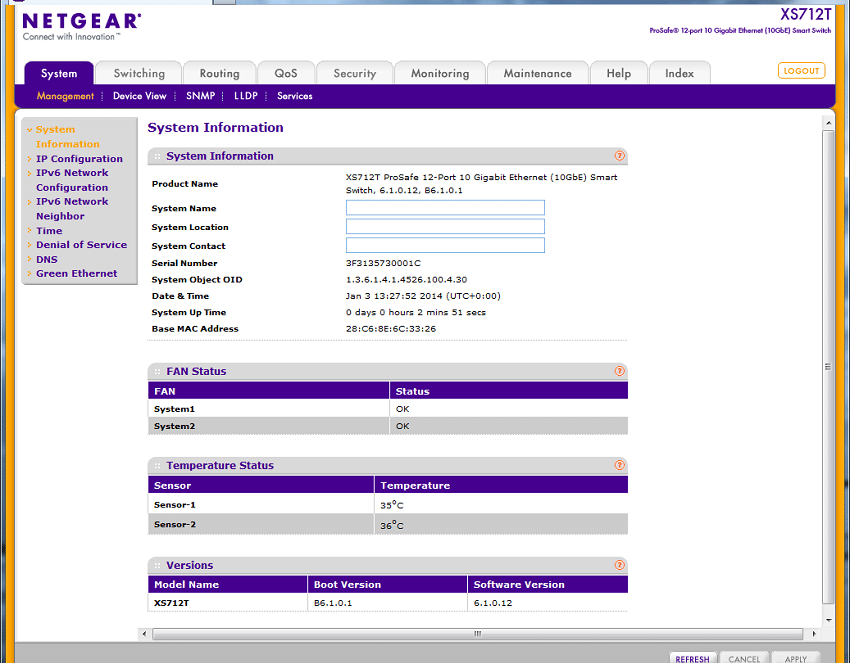The width and height of the screenshot is (850, 663).
Task: Go to Device View submenu
Action: pyautogui.click(x=139, y=96)
